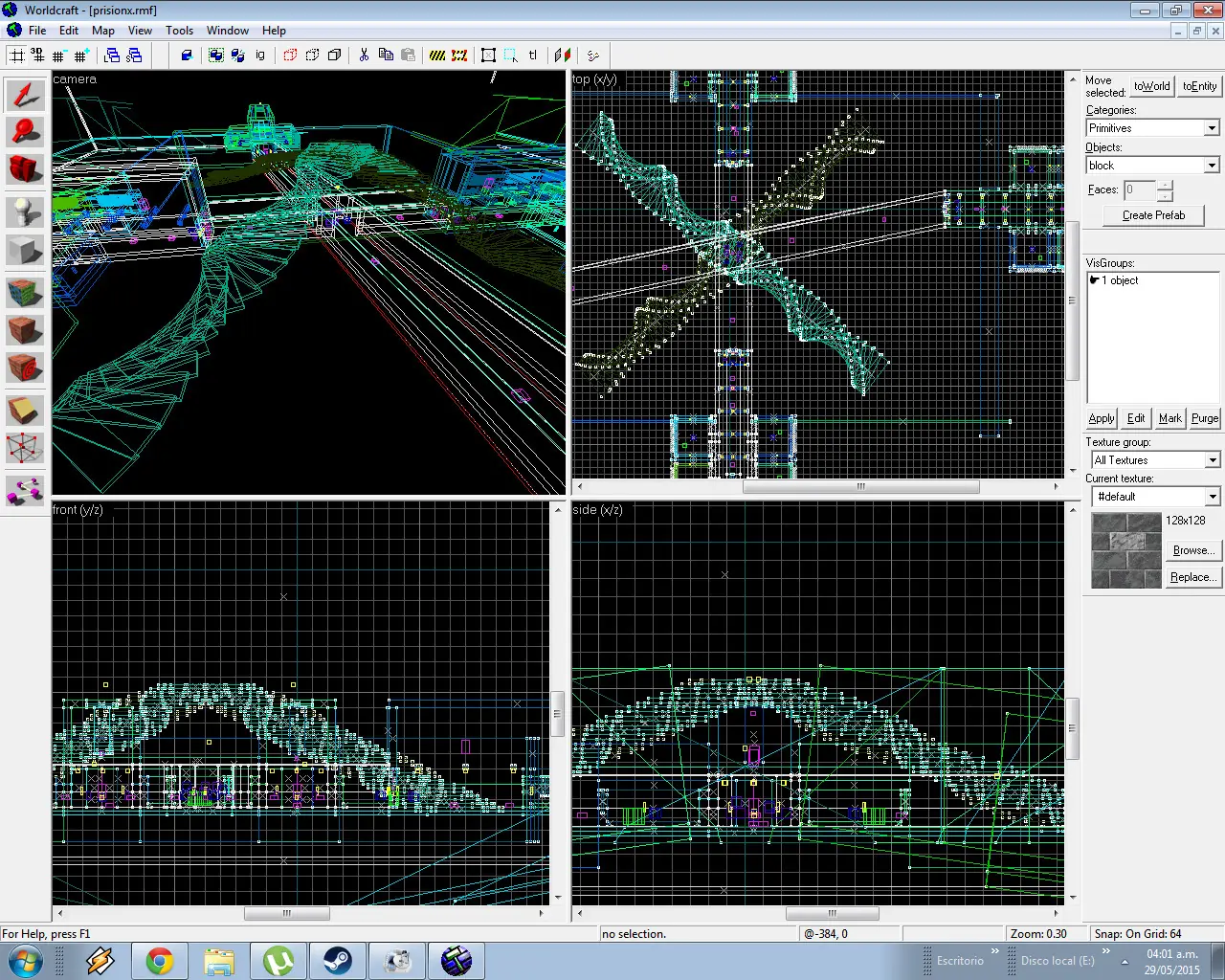
Task: Click the Replace... texture button
Action: point(1193,577)
